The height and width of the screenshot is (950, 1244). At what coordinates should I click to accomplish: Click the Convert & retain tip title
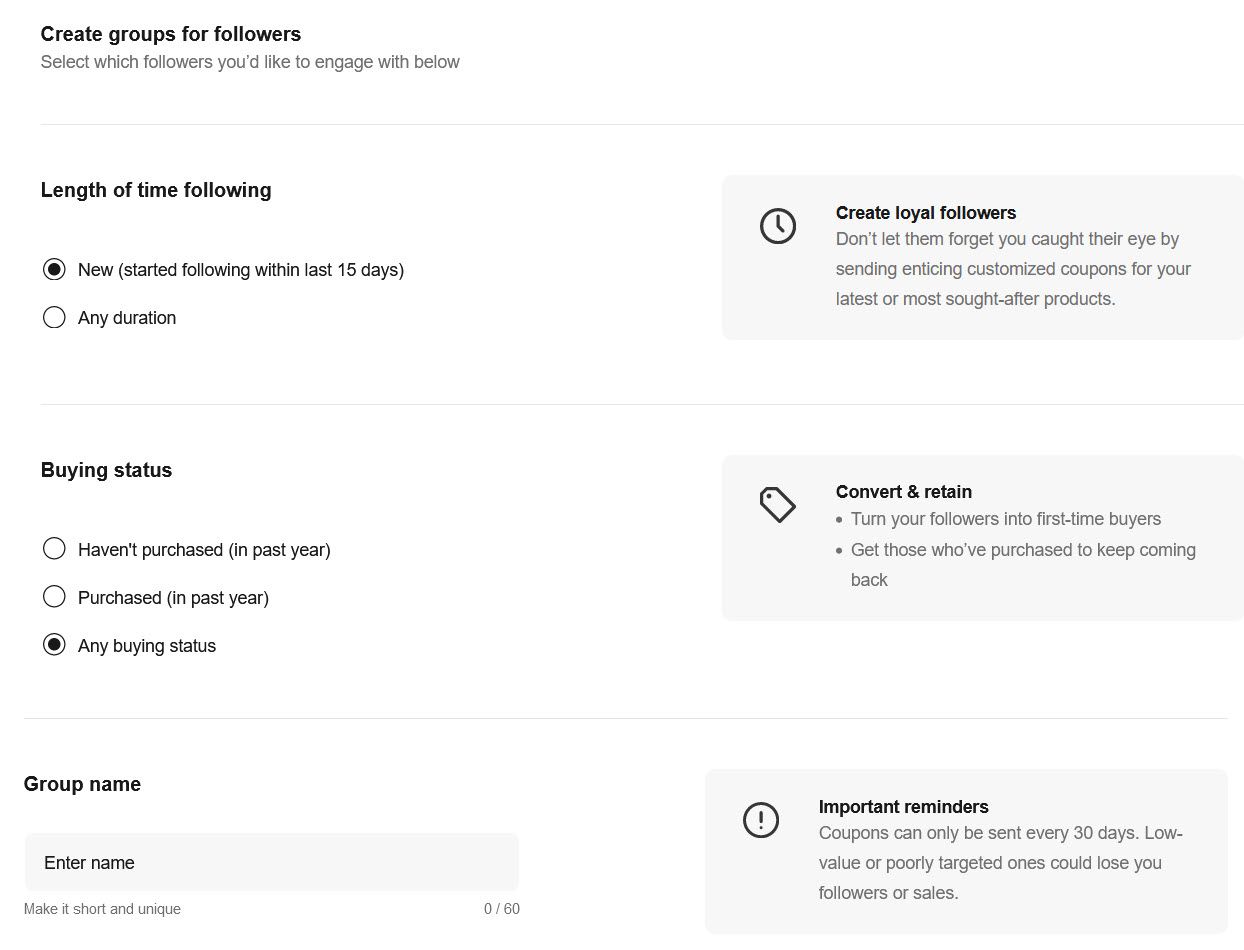click(x=903, y=492)
